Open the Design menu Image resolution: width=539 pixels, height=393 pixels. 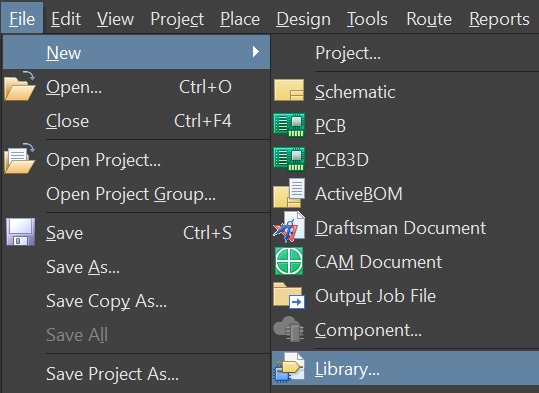[303, 19]
